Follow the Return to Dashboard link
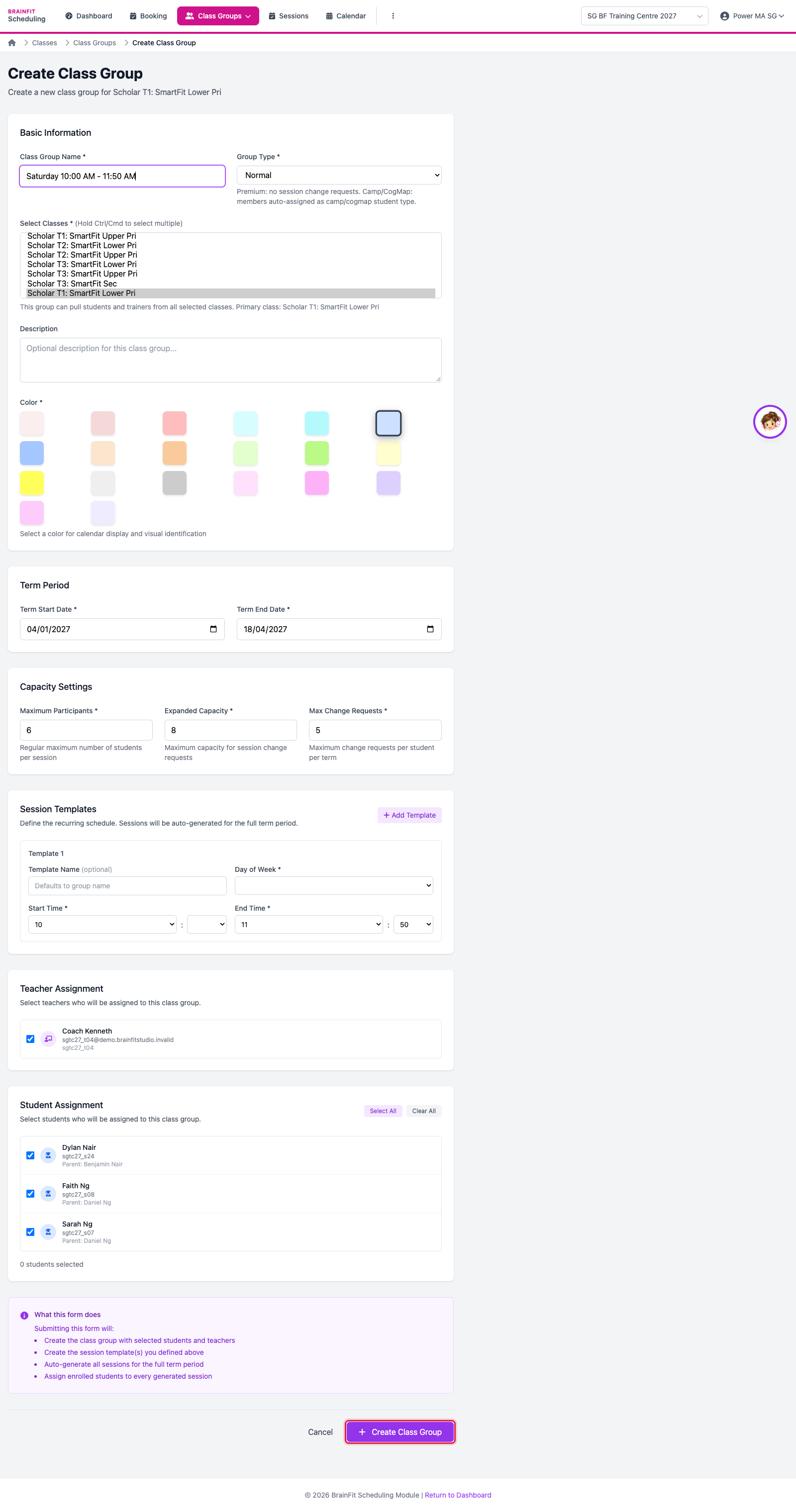Image resolution: width=796 pixels, height=1512 pixels. pos(458,1495)
